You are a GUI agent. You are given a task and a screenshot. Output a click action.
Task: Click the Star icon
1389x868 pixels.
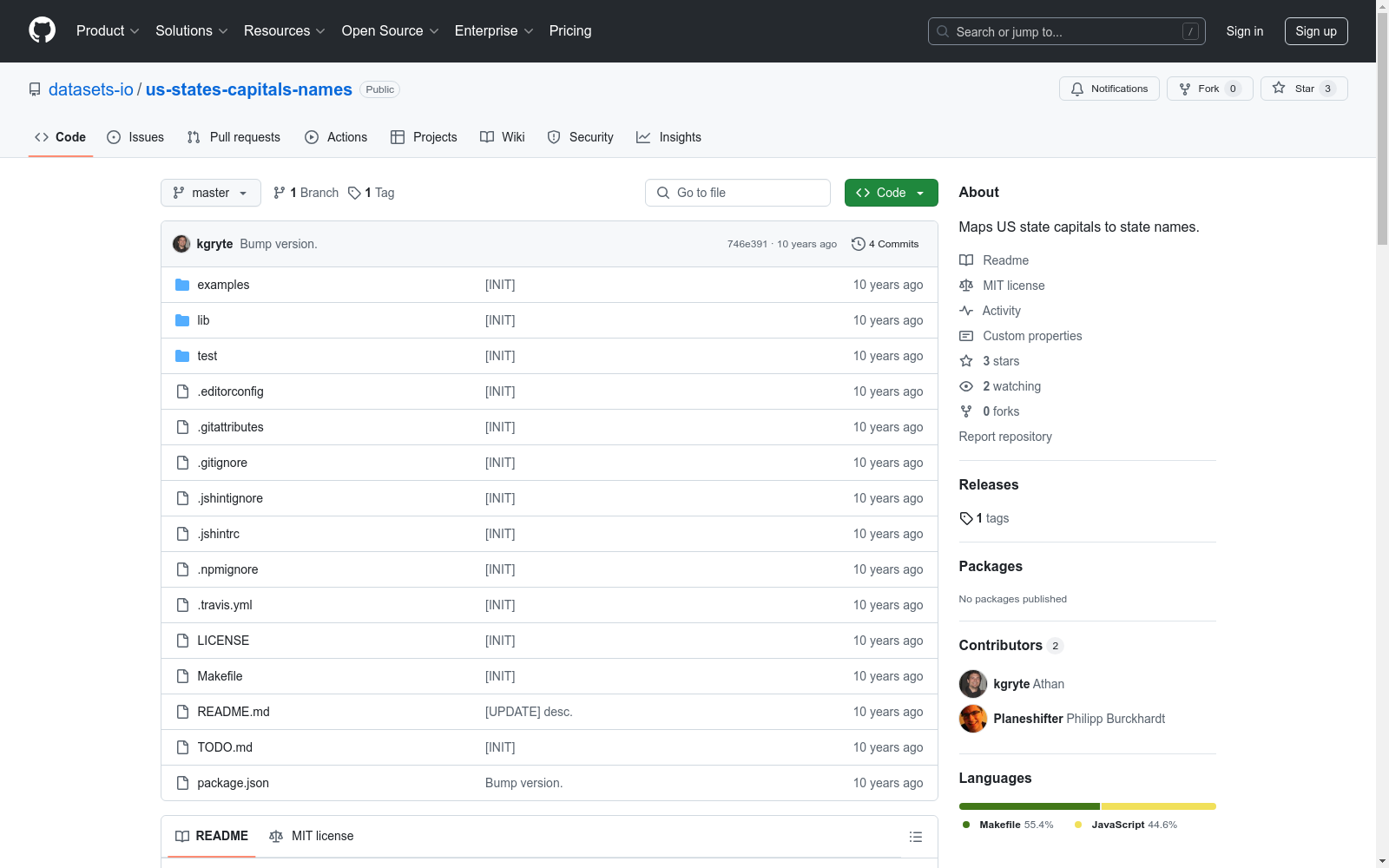(x=1279, y=88)
